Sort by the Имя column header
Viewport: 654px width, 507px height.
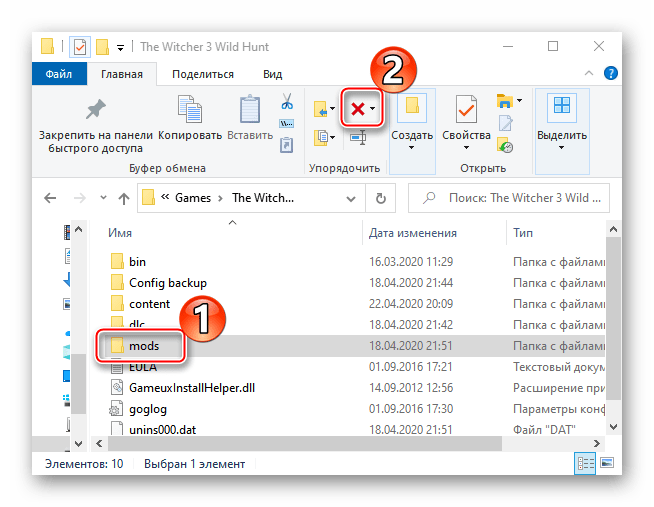(120, 233)
